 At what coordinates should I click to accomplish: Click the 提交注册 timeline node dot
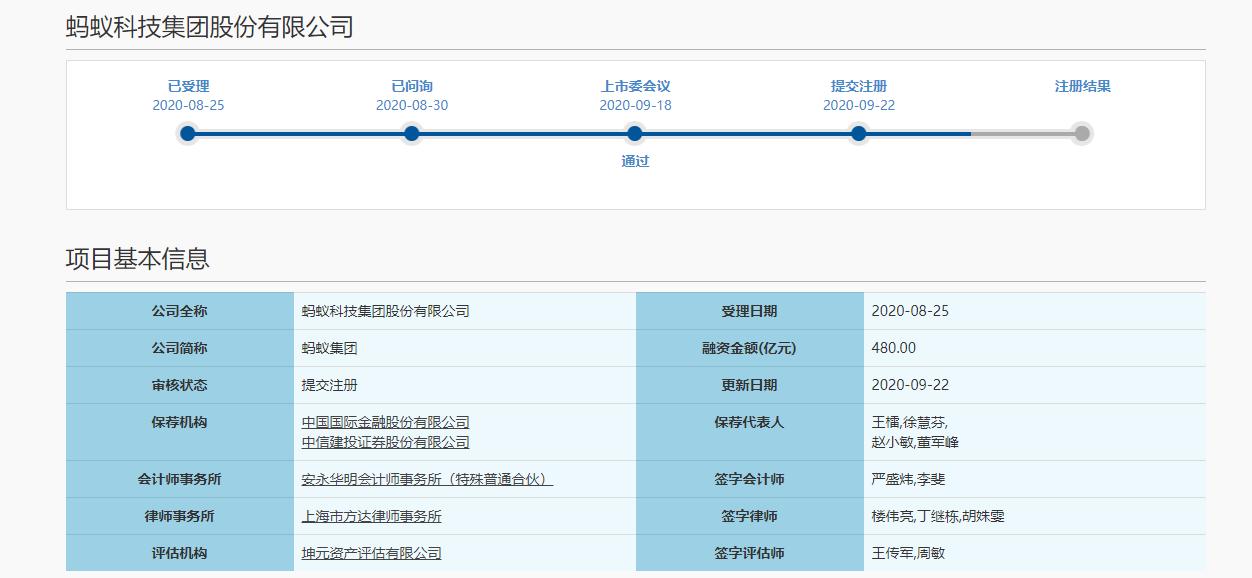pos(858,134)
